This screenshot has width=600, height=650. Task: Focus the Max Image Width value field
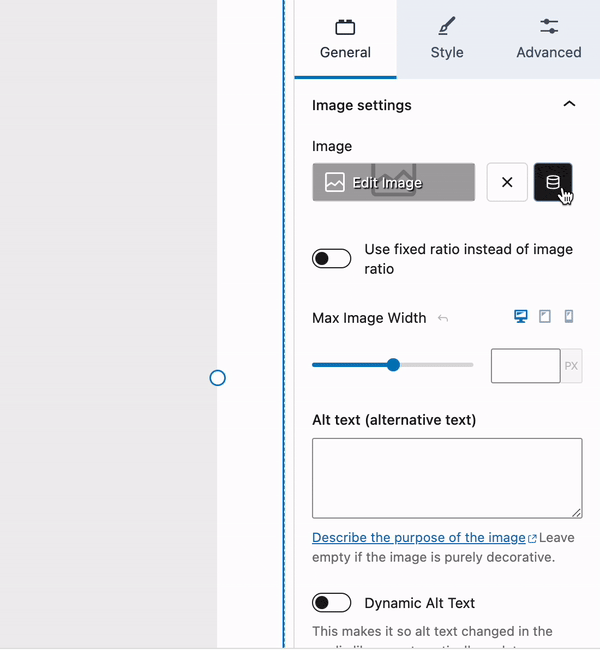(x=525, y=366)
